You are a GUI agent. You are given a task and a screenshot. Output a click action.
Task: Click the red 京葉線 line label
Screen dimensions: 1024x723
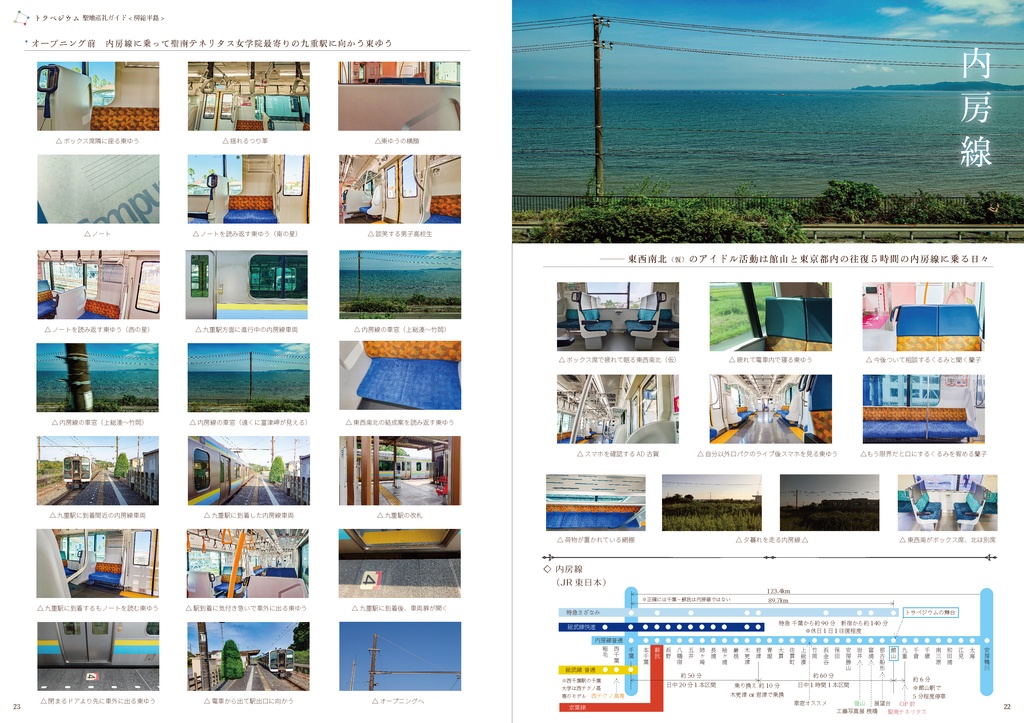577,707
